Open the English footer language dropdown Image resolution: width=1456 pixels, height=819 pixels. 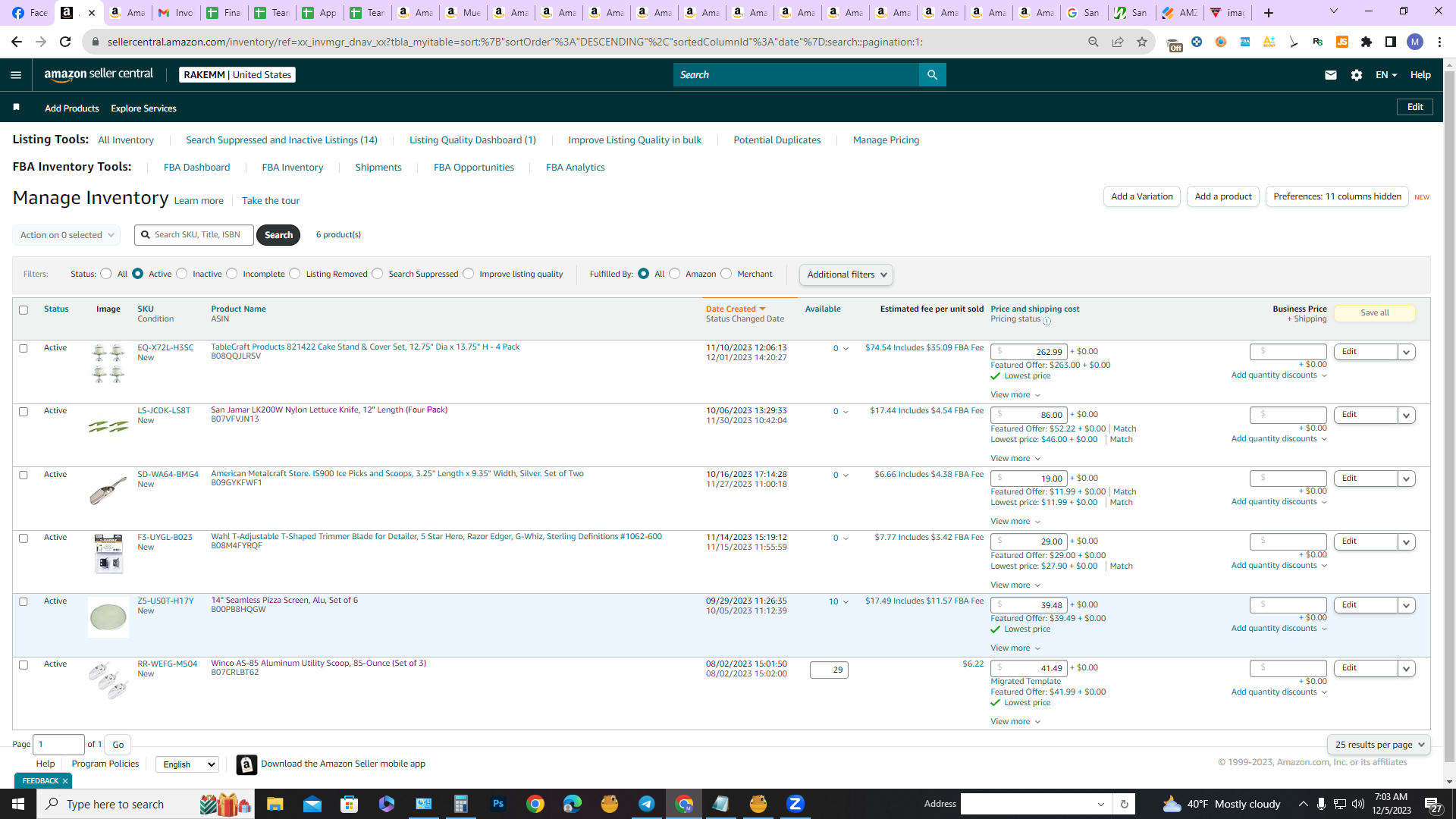pyautogui.click(x=187, y=764)
